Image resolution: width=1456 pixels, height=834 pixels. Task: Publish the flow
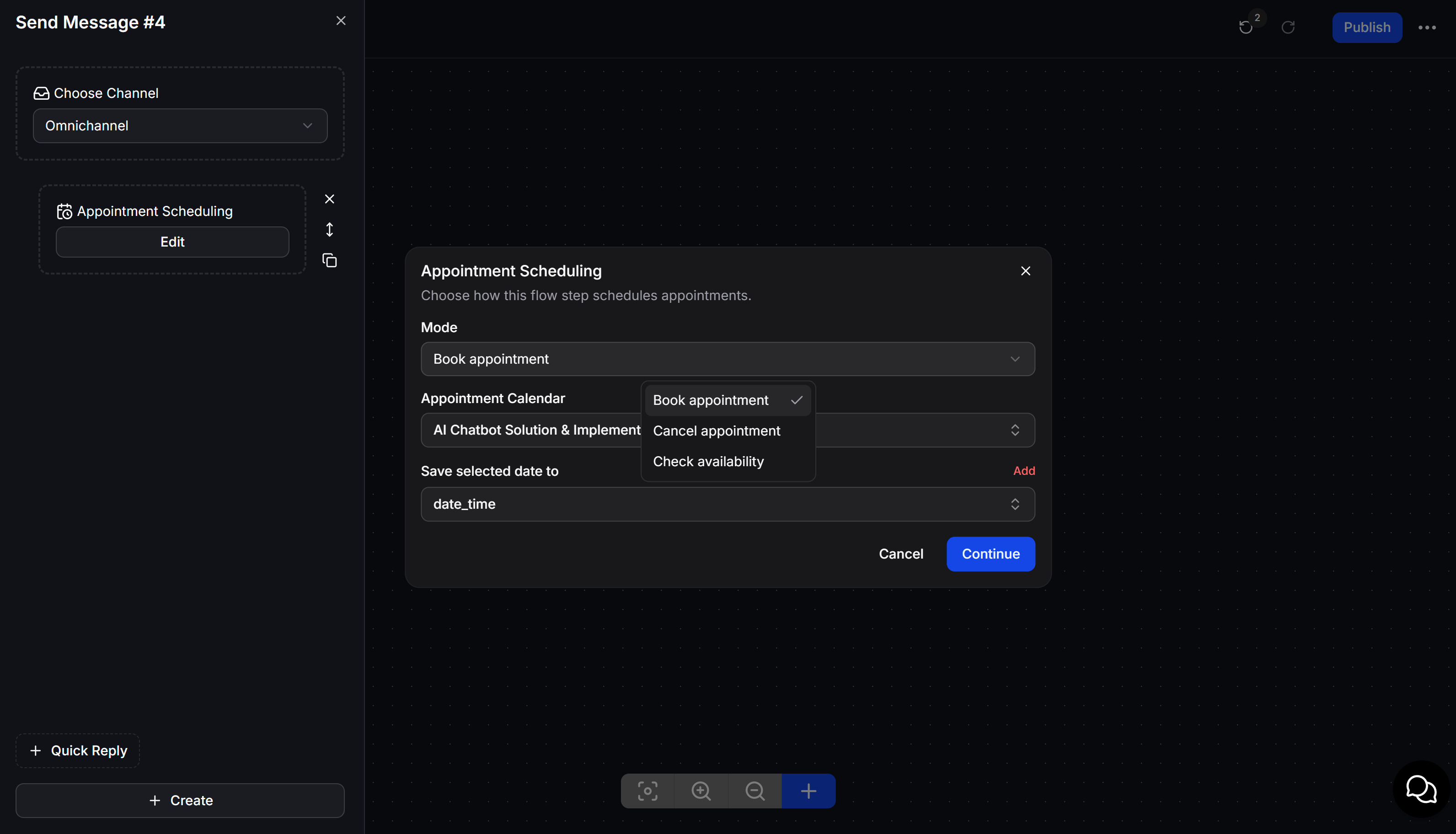(x=1367, y=27)
